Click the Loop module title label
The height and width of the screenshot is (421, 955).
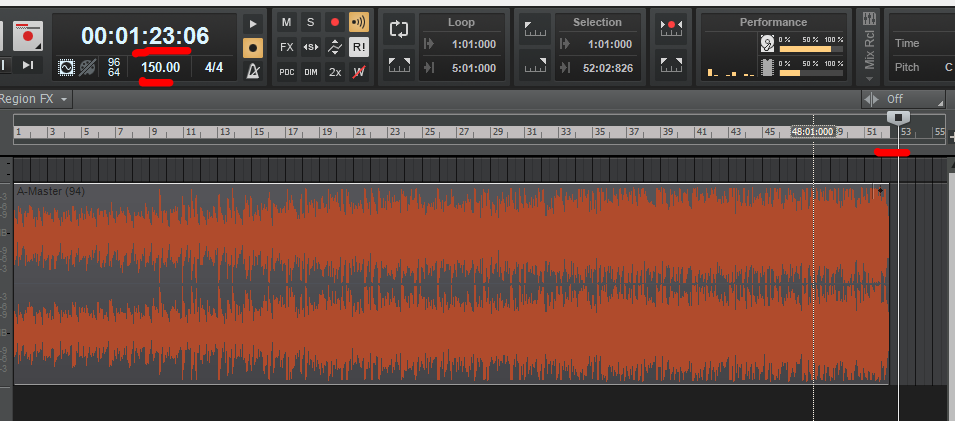click(x=461, y=22)
